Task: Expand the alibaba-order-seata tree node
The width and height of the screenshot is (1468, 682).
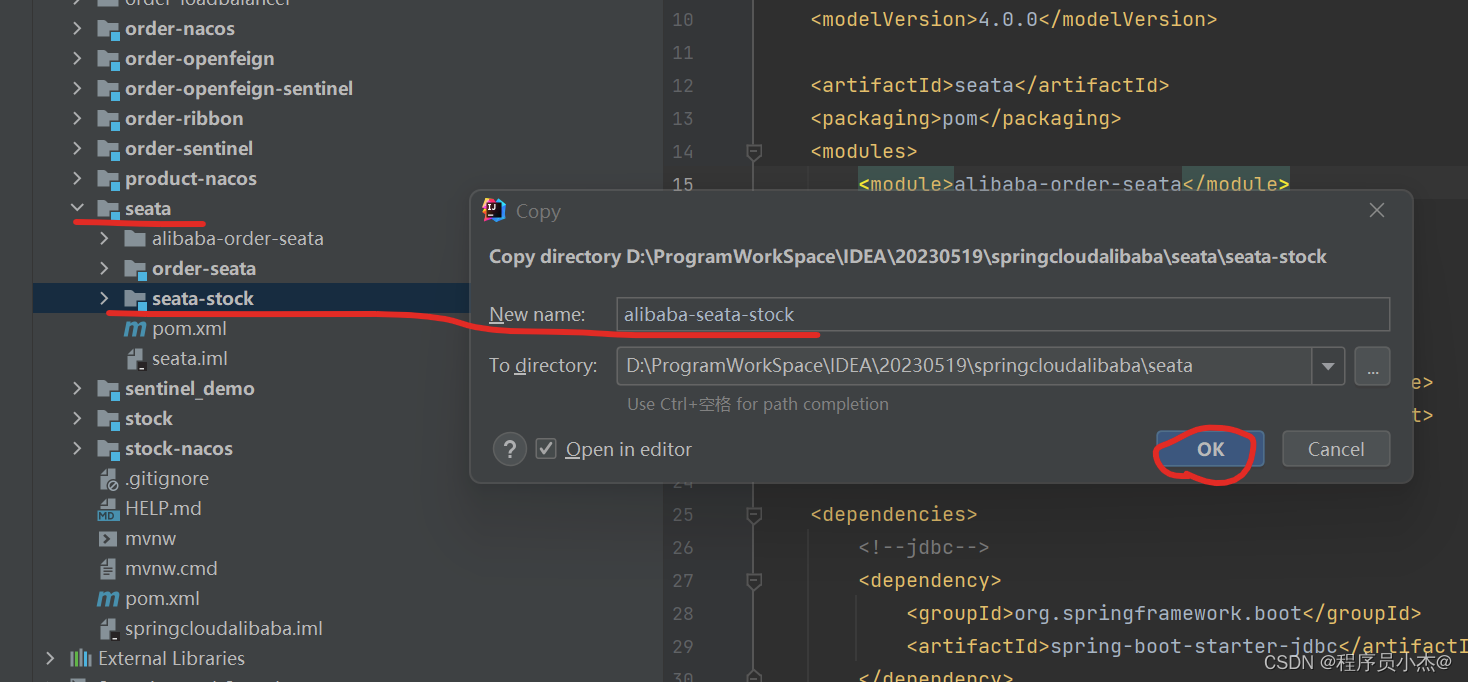Action: click(104, 239)
